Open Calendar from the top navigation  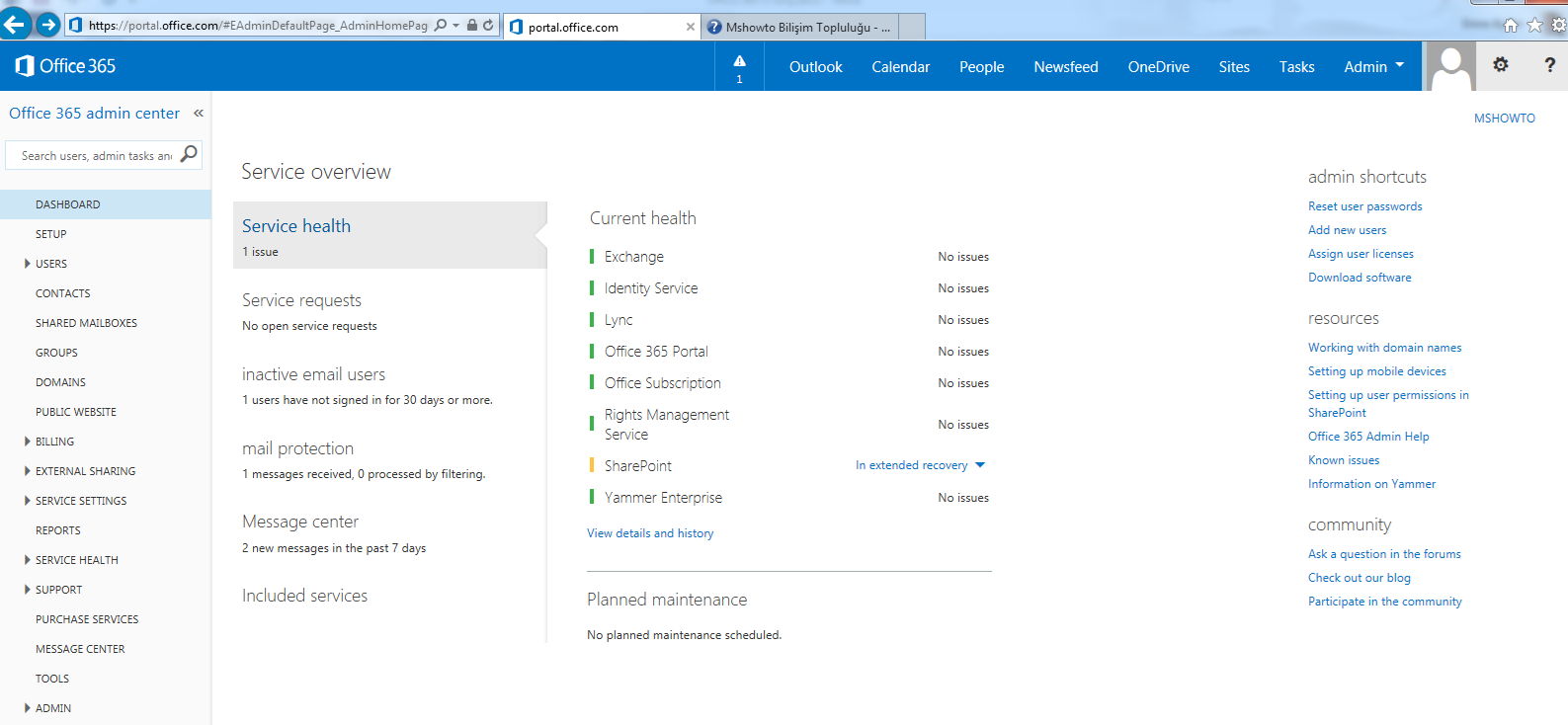pos(900,67)
